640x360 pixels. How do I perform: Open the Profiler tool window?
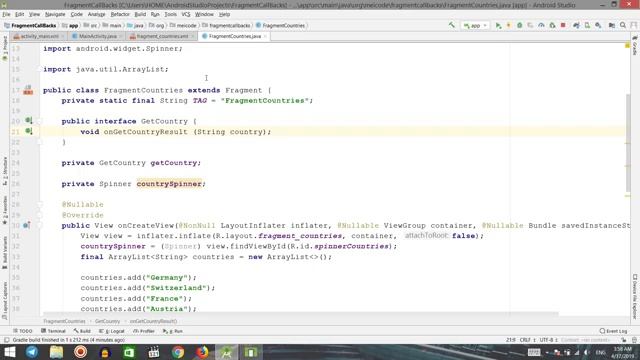(144, 331)
